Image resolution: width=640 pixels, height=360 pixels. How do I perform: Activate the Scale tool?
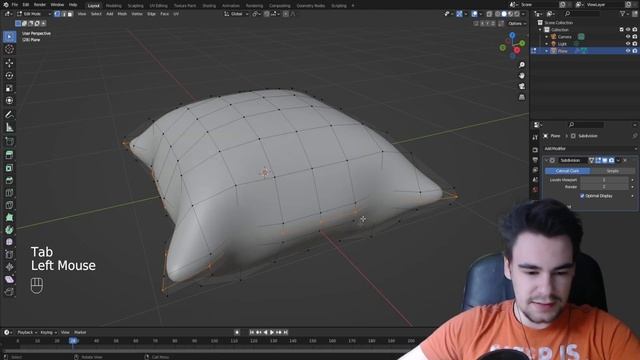pos(9,88)
